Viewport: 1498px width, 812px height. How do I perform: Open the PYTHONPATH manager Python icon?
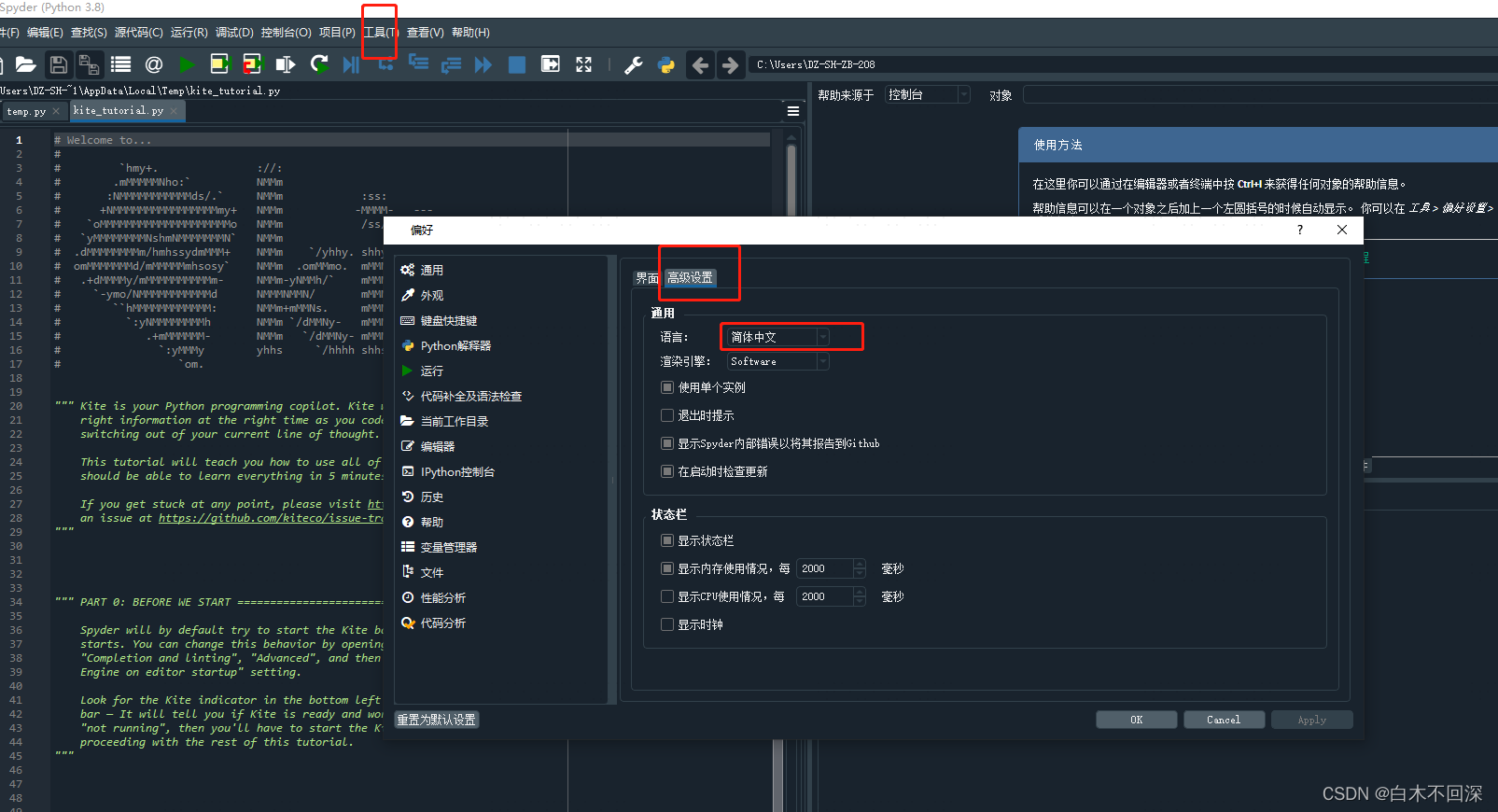[x=666, y=64]
